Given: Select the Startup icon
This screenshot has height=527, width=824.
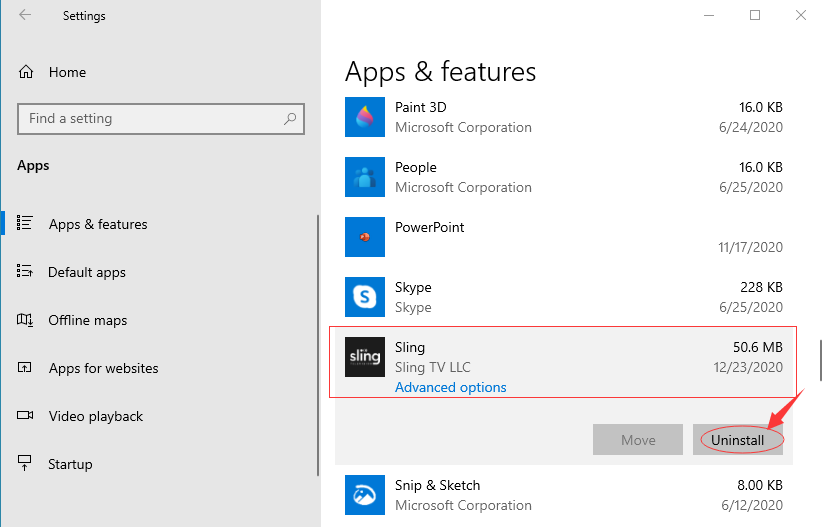Looking at the screenshot, I should coord(25,463).
